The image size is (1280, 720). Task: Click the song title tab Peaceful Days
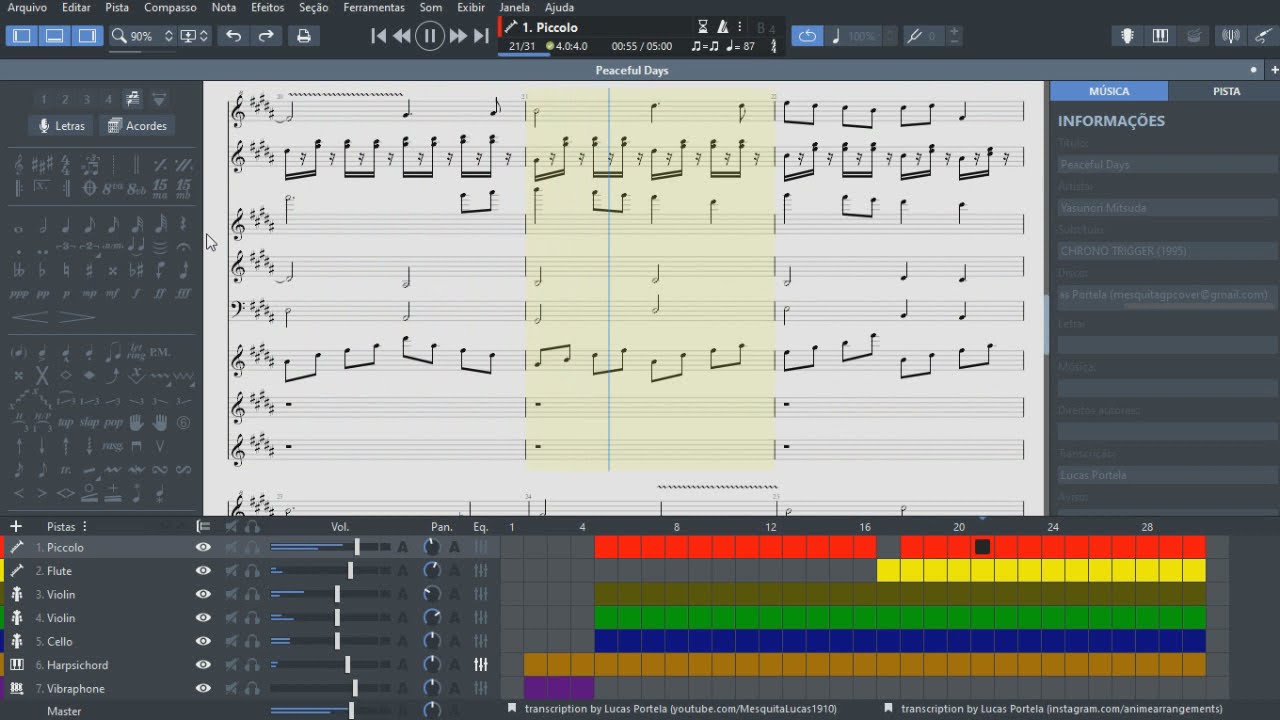coord(632,70)
